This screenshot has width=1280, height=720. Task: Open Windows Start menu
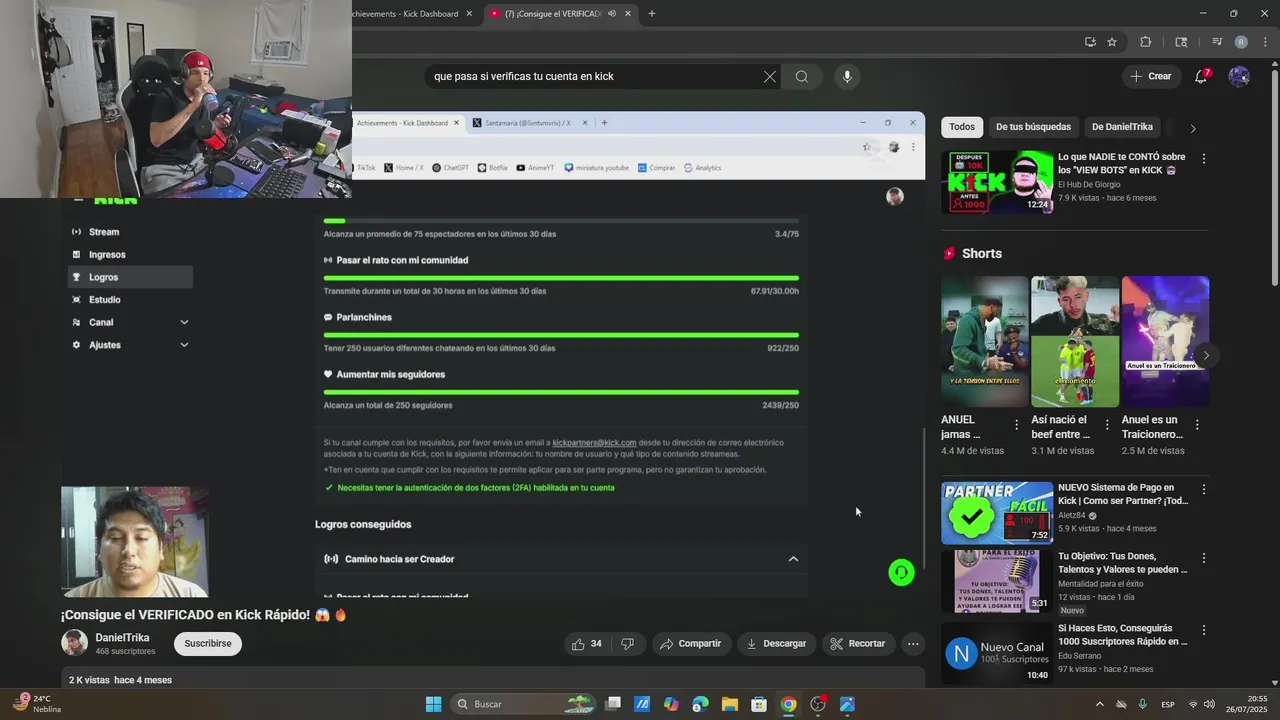433,704
